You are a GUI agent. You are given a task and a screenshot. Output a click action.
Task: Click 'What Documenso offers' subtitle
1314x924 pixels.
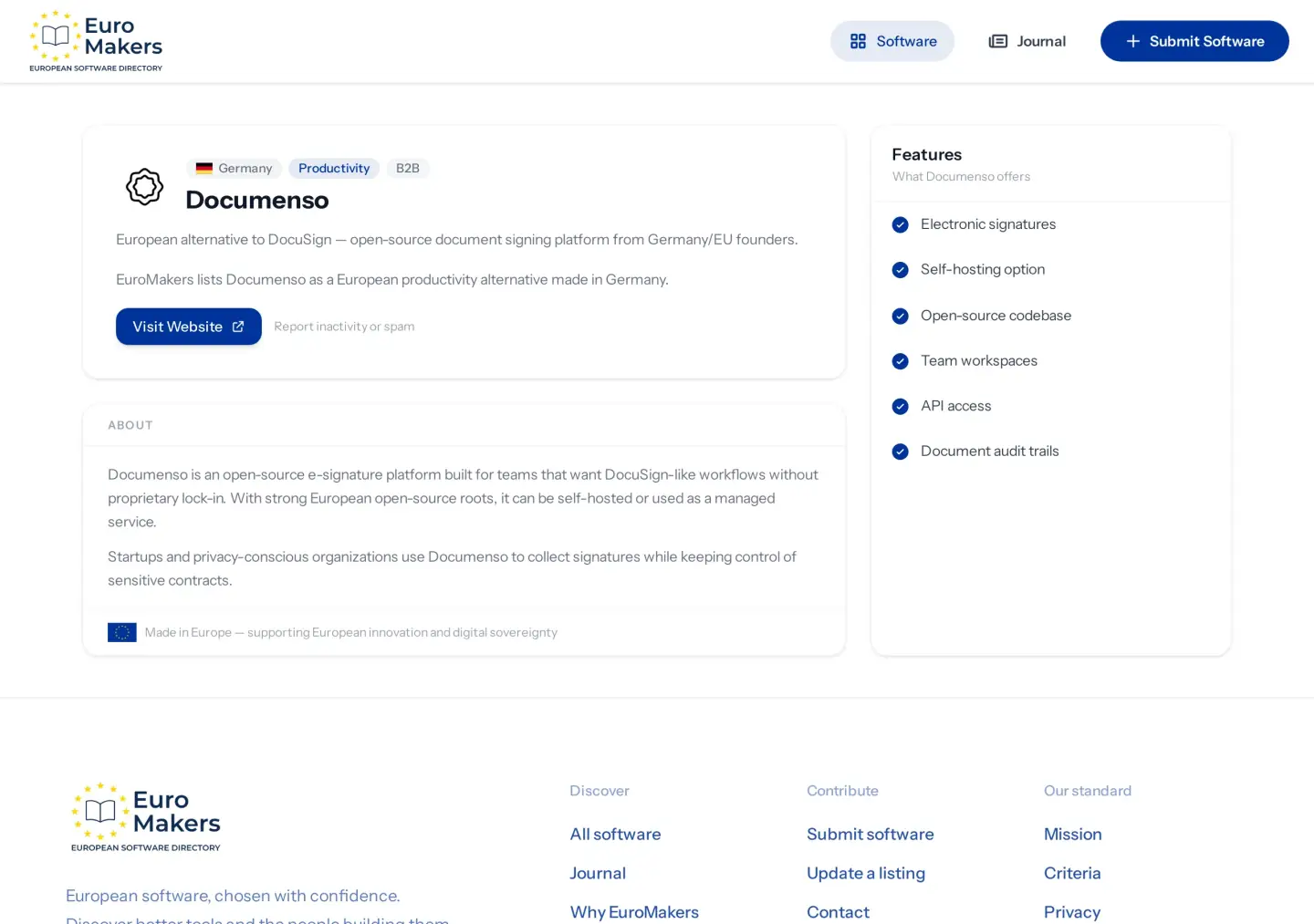pos(961,176)
